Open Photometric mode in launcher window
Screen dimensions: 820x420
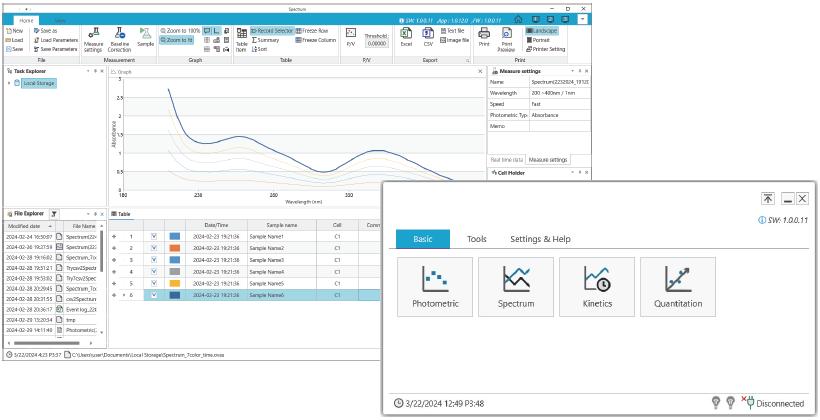coord(435,287)
